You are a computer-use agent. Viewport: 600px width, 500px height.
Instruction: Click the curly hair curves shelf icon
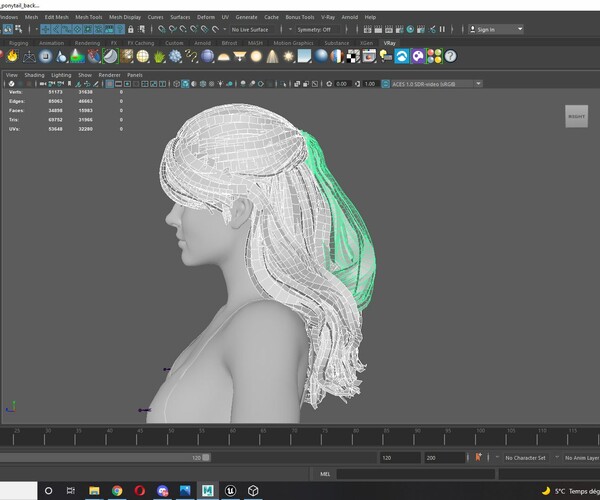tap(191, 56)
